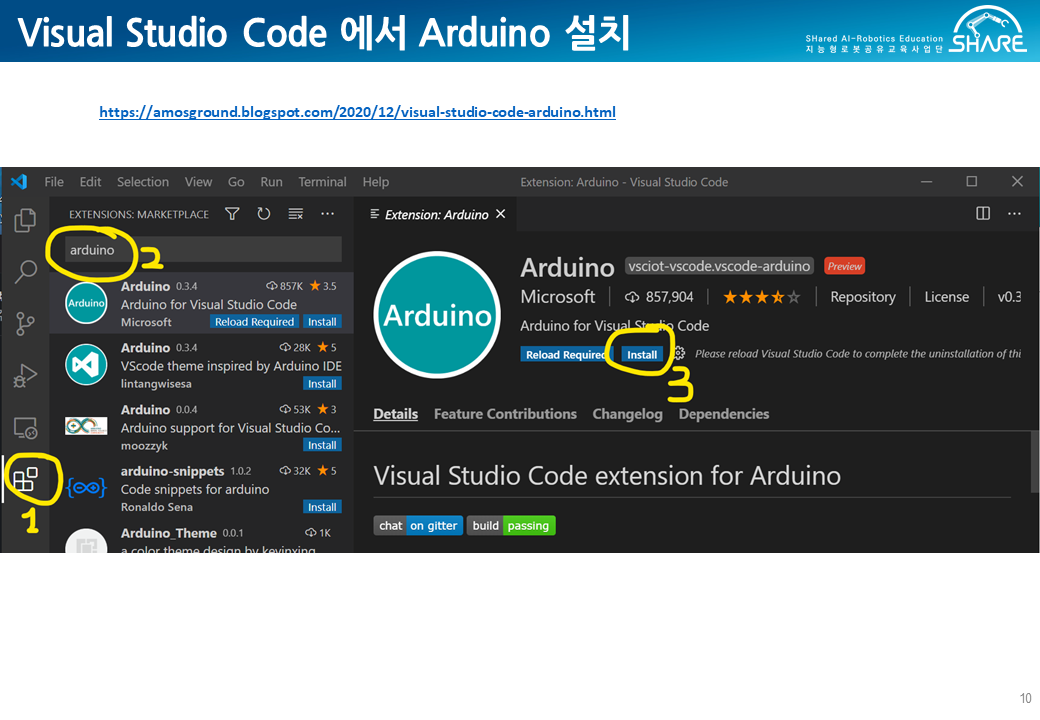
Task: Click the arduino extensions search field
Action: (203, 250)
